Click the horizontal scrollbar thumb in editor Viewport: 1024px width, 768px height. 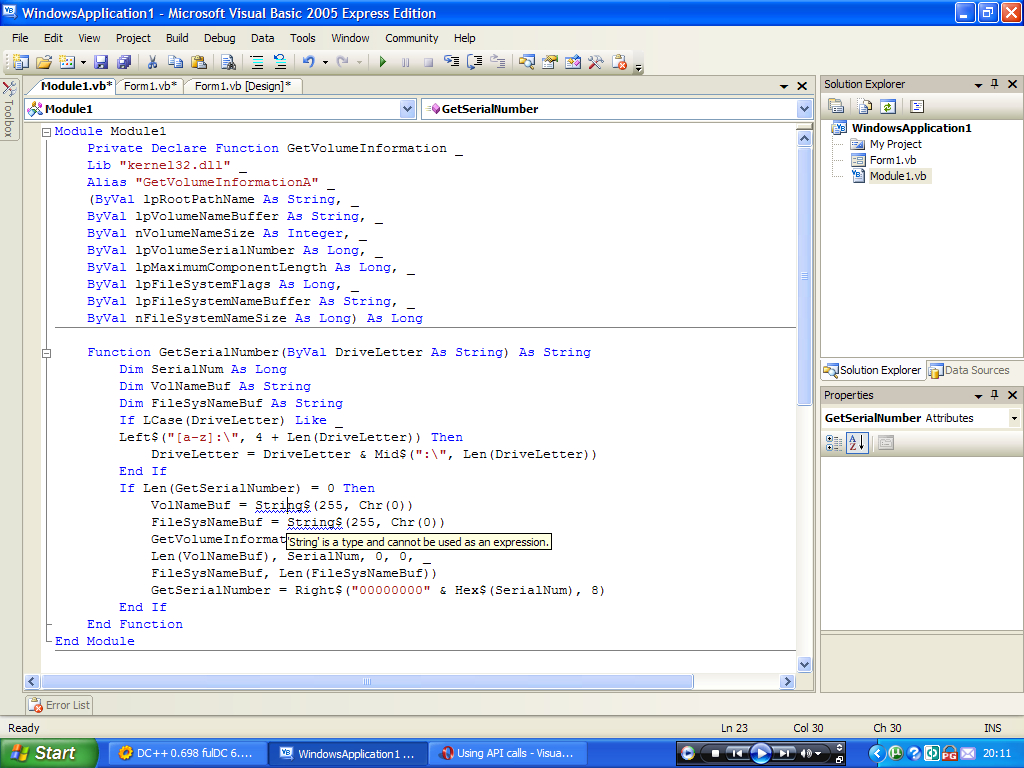(x=367, y=682)
